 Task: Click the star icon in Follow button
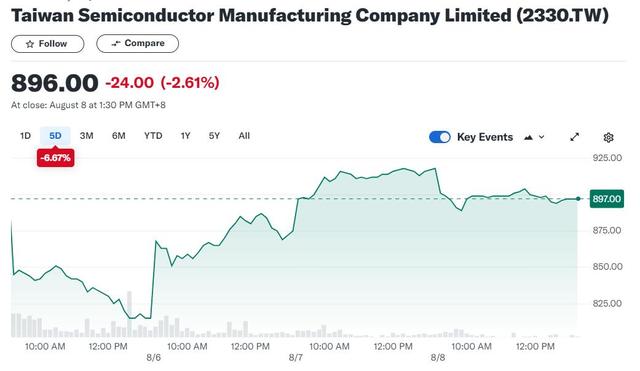tap(30, 44)
